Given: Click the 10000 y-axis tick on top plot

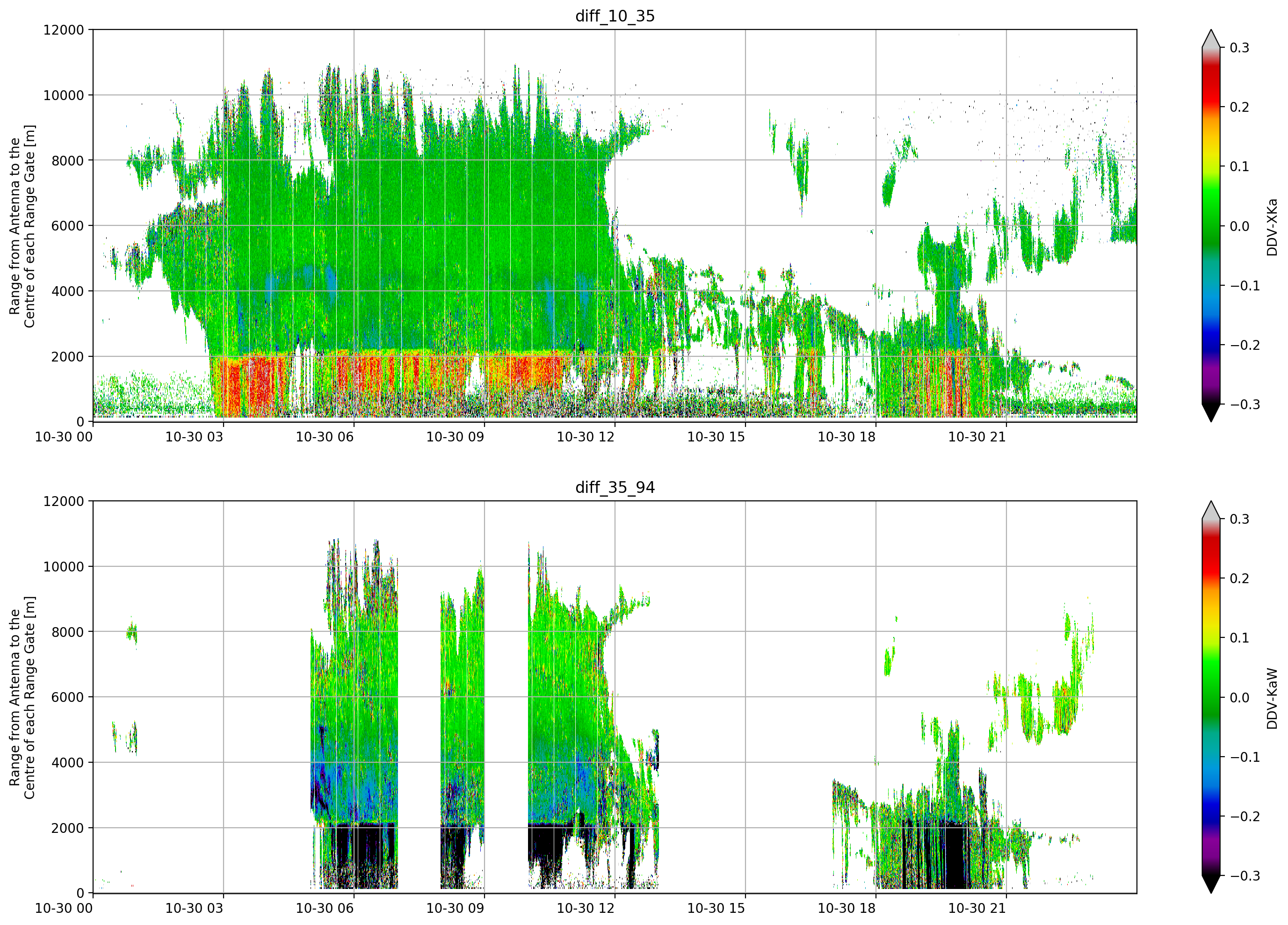Looking at the screenshot, I should (64, 95).
